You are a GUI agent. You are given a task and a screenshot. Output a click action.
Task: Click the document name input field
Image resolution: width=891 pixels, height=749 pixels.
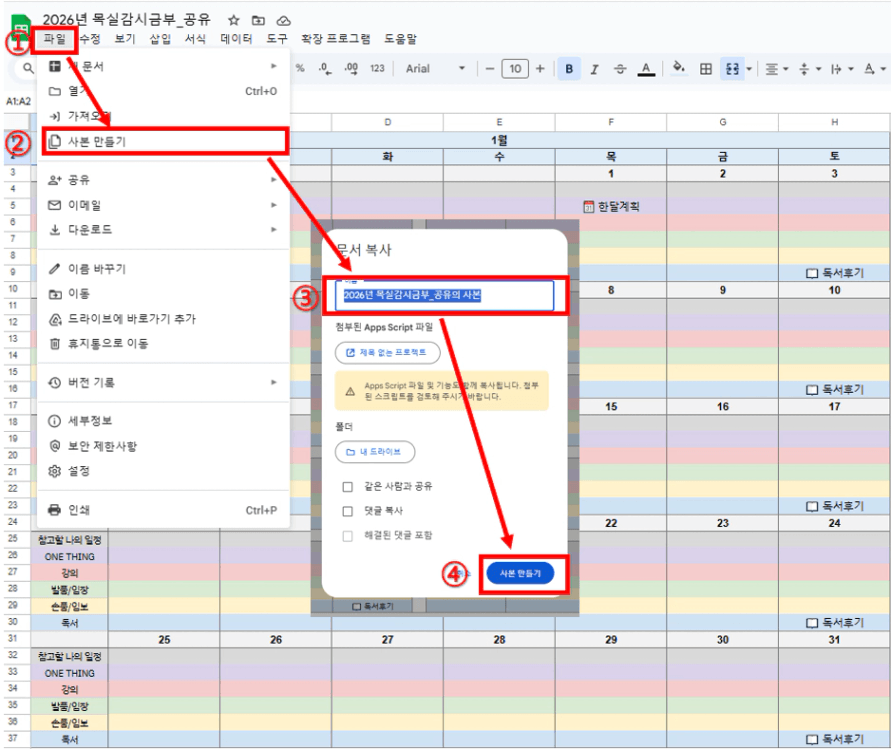[445, 296]
